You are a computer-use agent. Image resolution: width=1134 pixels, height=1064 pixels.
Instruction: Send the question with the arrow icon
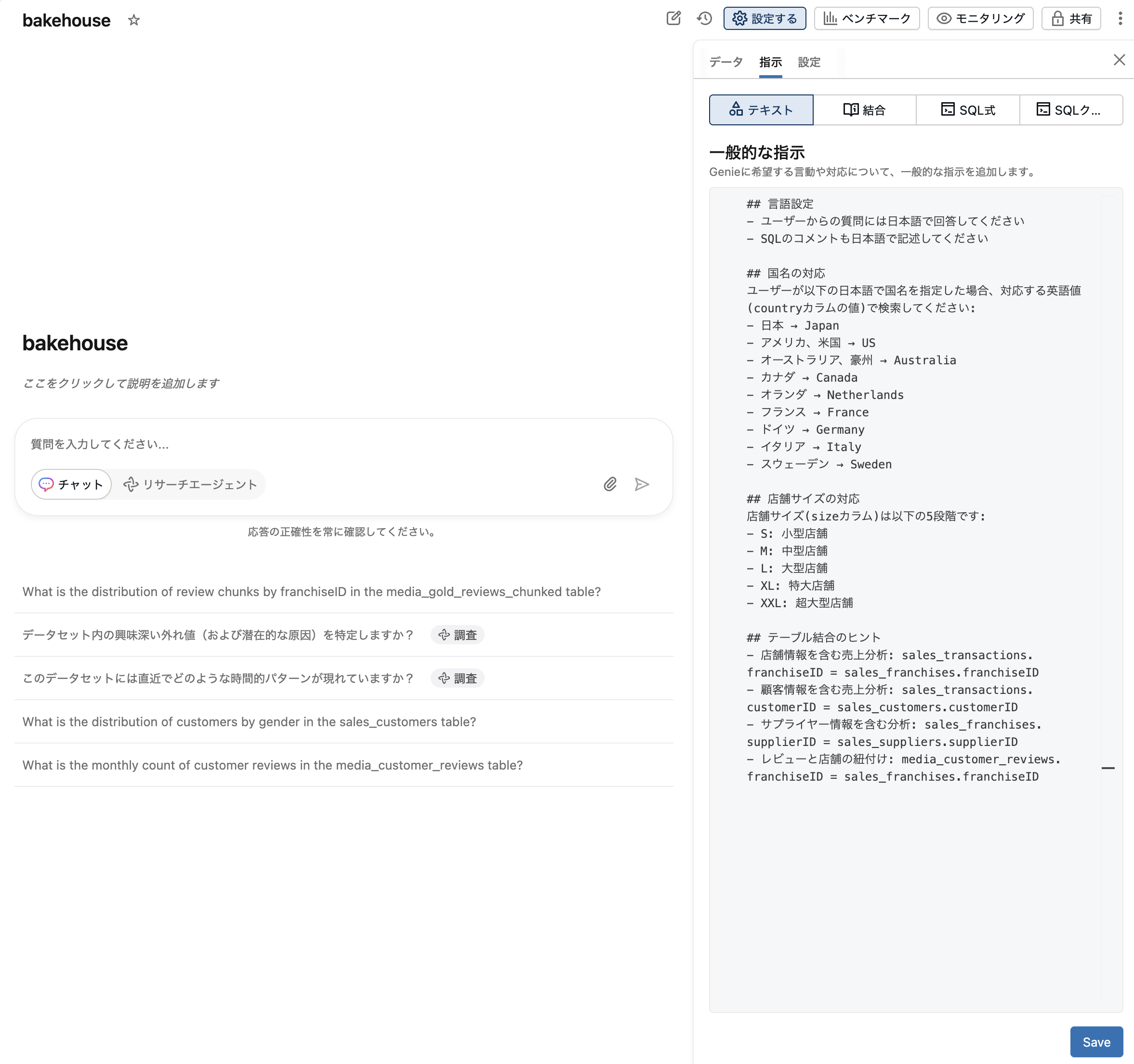[642, 484]
